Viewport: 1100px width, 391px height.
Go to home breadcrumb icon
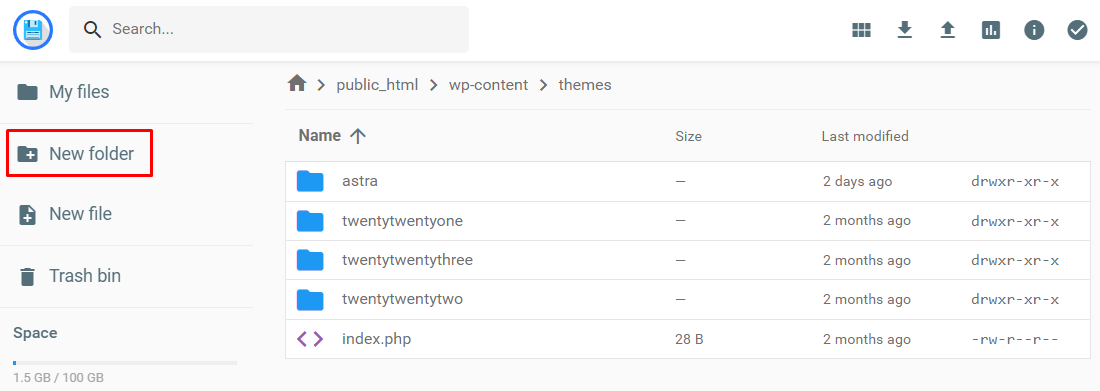[x=297, y=84]
